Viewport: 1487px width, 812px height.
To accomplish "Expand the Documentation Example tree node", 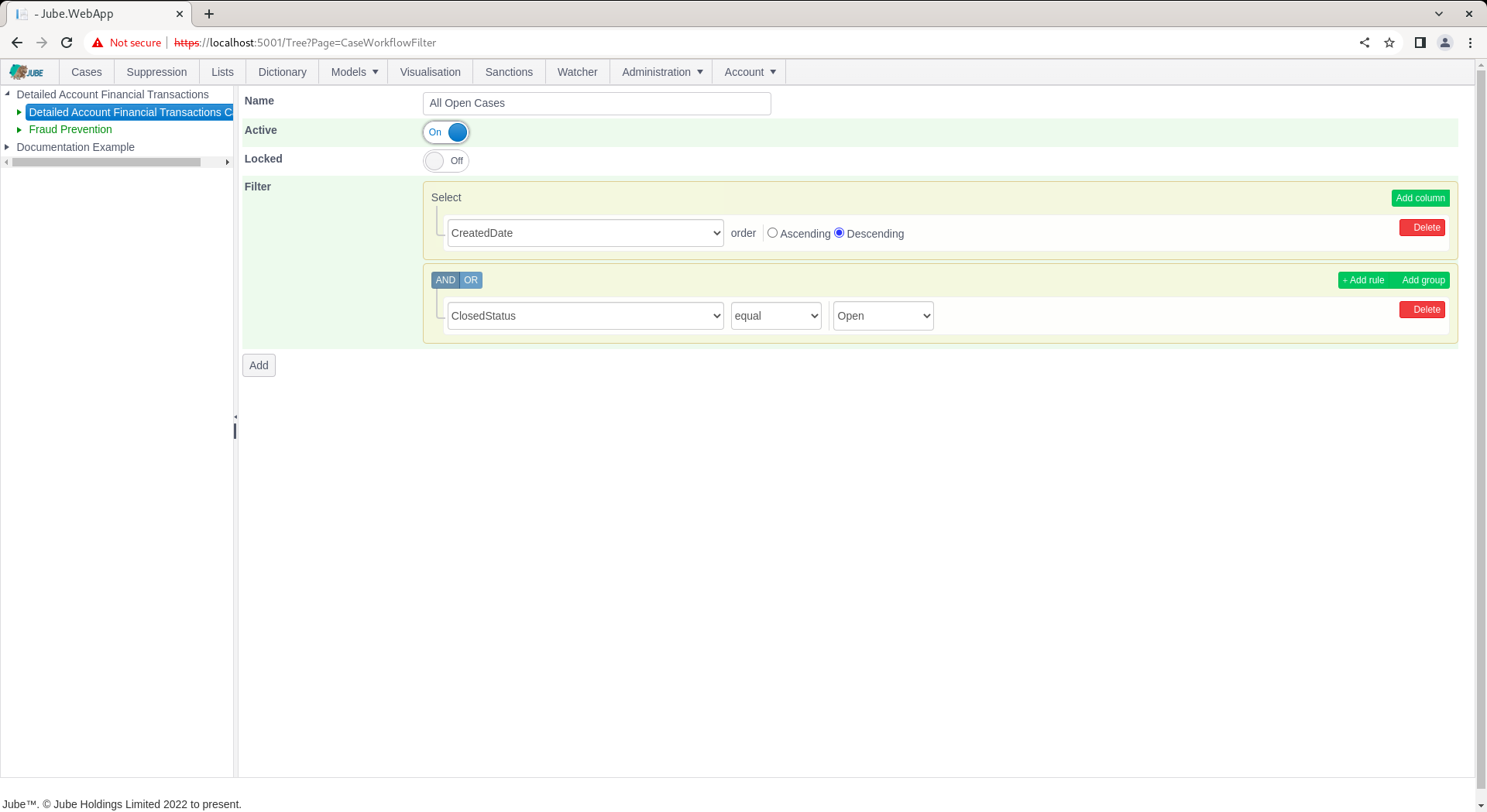I will (x=8, y=147).
